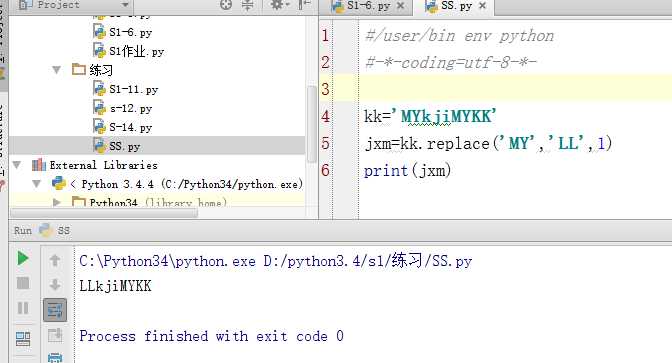Collapse the Python 3.4.4 interpreter node
The width and height of the screenshot is (672, 363).
[37, 184]
